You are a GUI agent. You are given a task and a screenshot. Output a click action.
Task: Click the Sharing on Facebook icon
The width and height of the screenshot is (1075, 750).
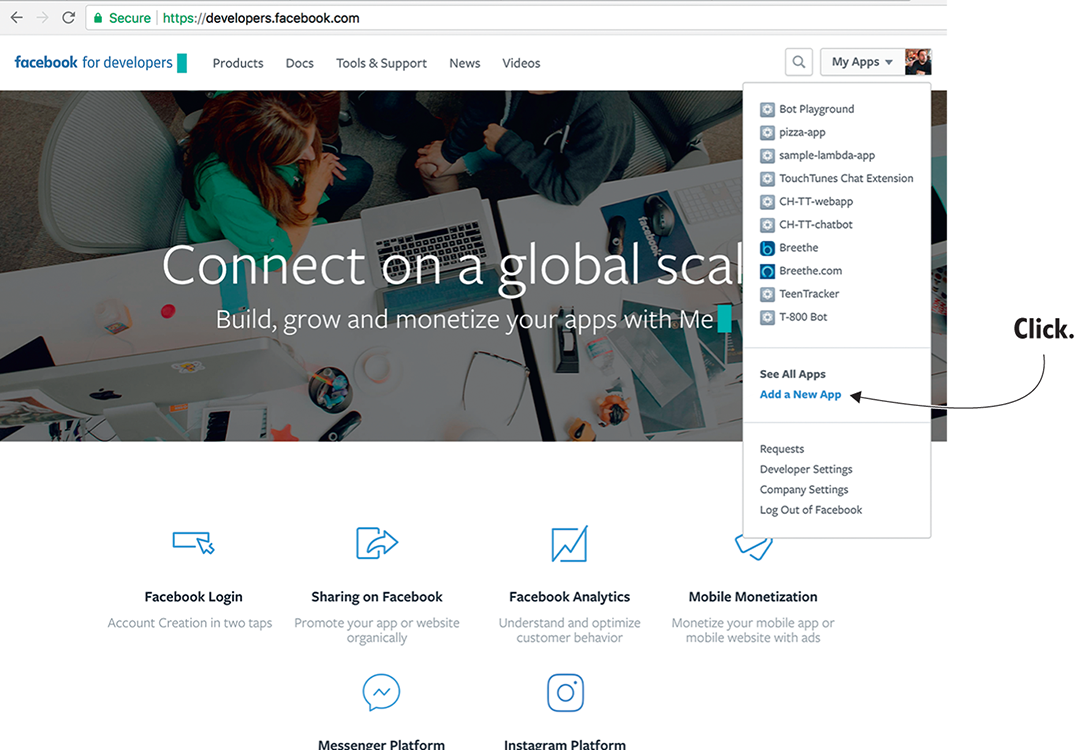tap(377, 543)
